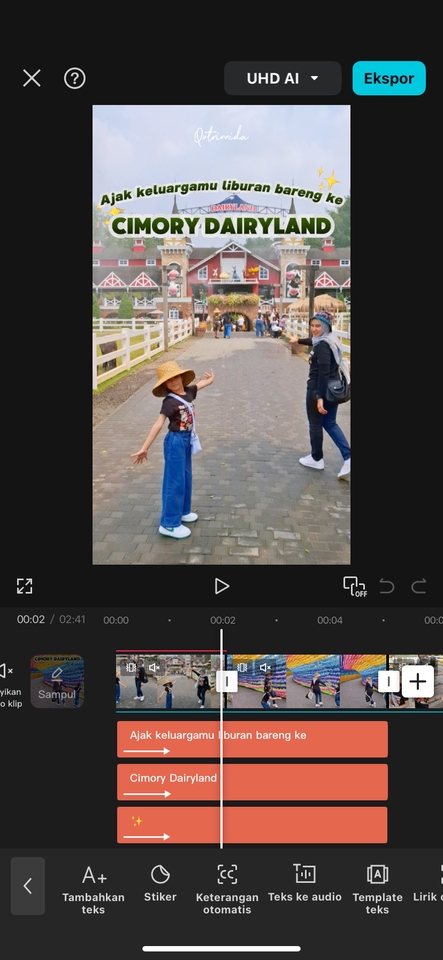Tap the 00:02 timeline ruler mark
The height and width of the screenshot is (960, 443).
(223, 620)
